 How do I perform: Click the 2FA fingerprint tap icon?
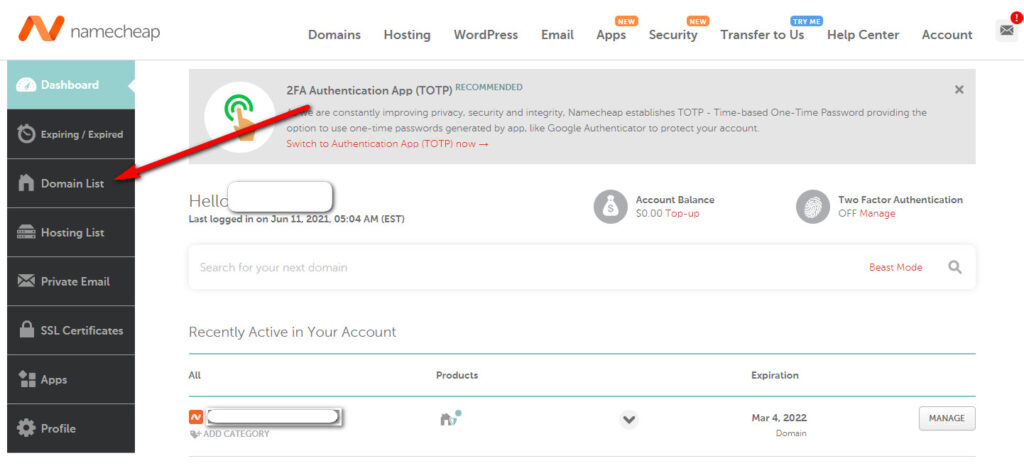pyautogui.click(x=239, y=117)
